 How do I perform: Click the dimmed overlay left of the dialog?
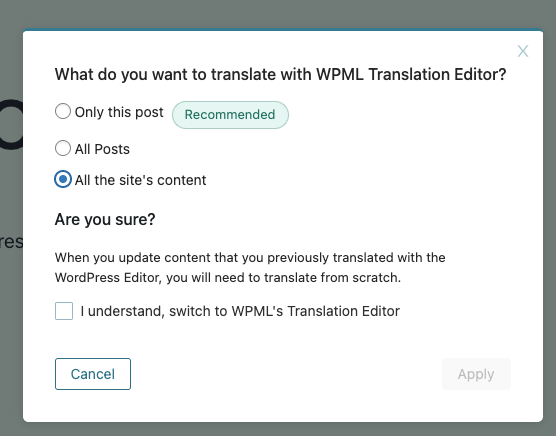coord(11,319)
